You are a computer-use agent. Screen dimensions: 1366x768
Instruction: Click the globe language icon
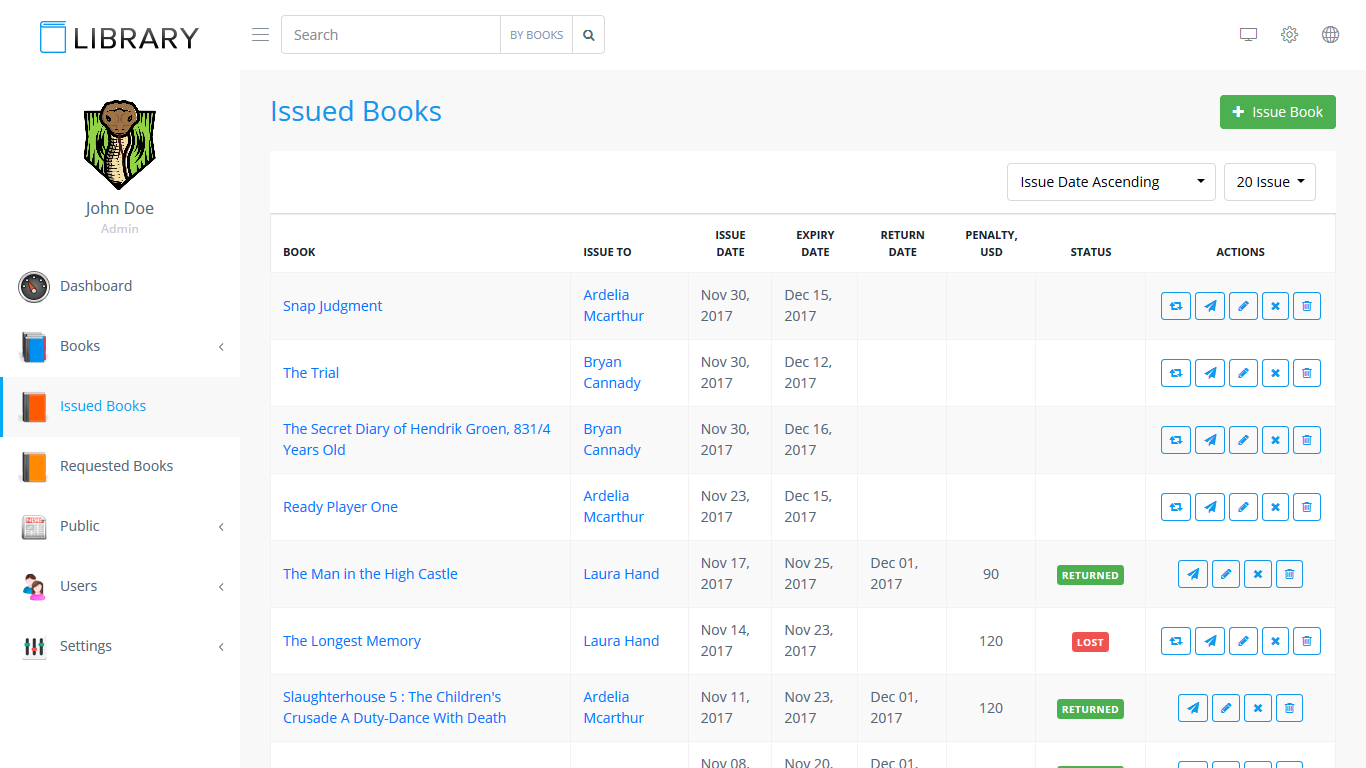coord(1330,35)
